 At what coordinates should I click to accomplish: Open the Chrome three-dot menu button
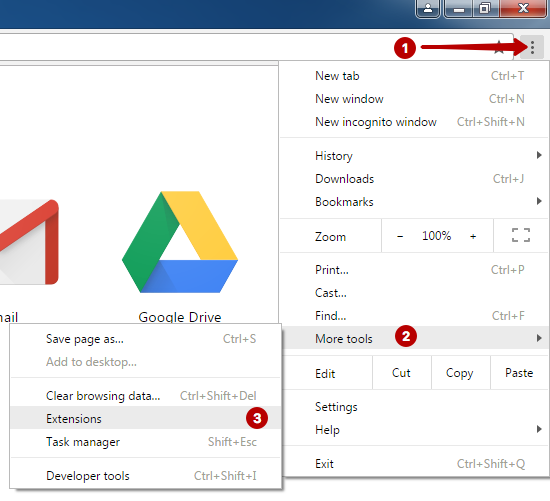tap(532, 47)
